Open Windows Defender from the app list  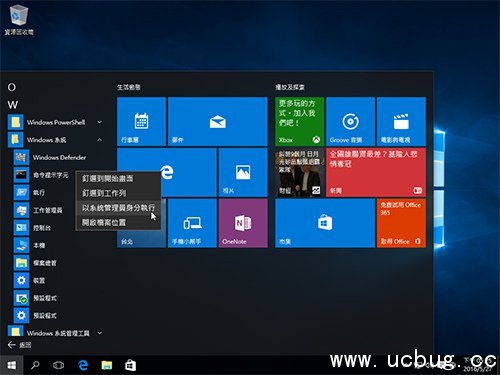click(50, 157)
